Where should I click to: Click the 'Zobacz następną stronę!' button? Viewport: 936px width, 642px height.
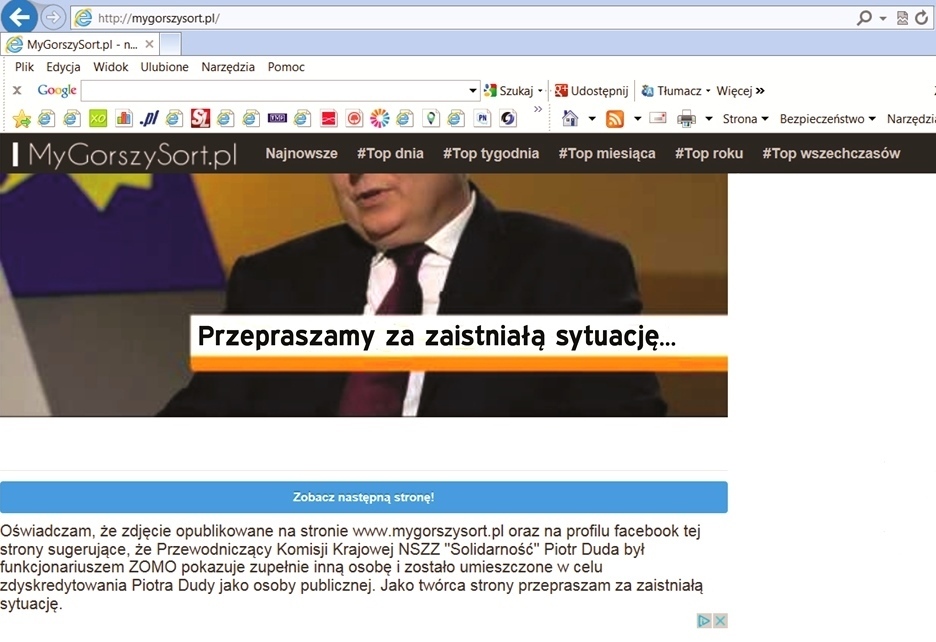tap(363, 497)
